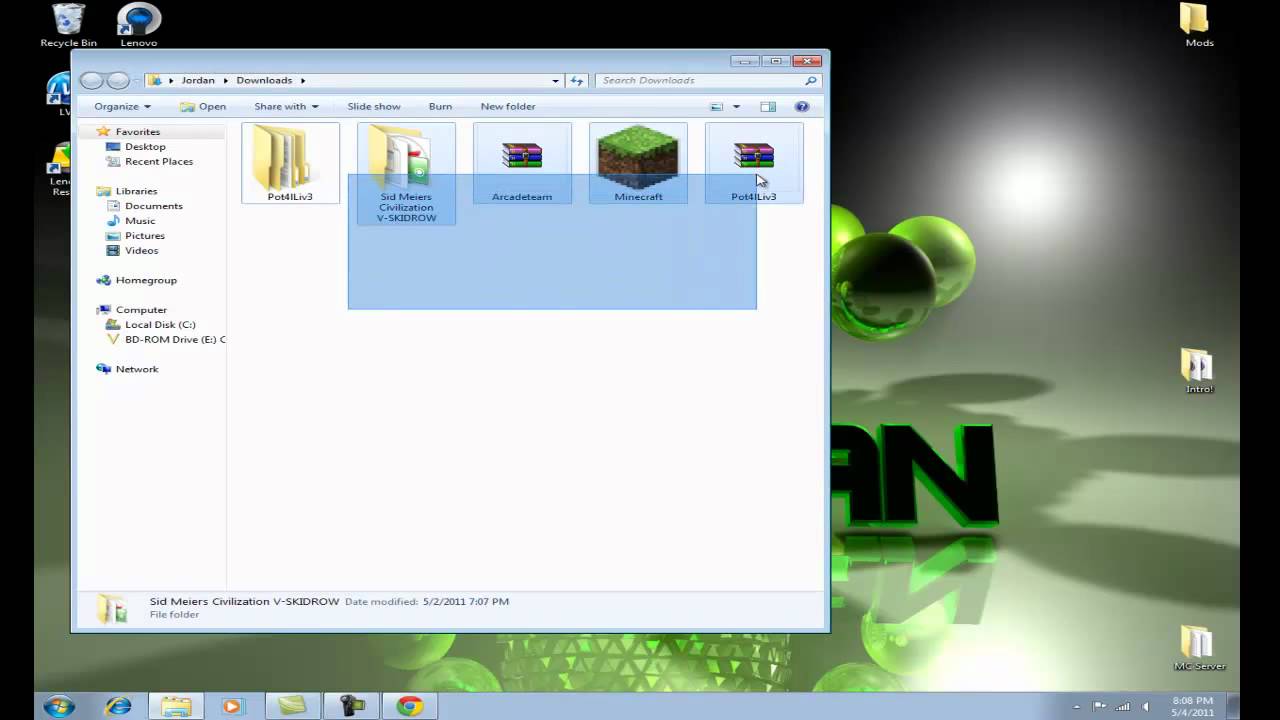Image resolution: width=1280 pixels, height=720 pixels.
Task: Open BD-ROM Drive (E:) in sidebar
Action: pos(166,340)
